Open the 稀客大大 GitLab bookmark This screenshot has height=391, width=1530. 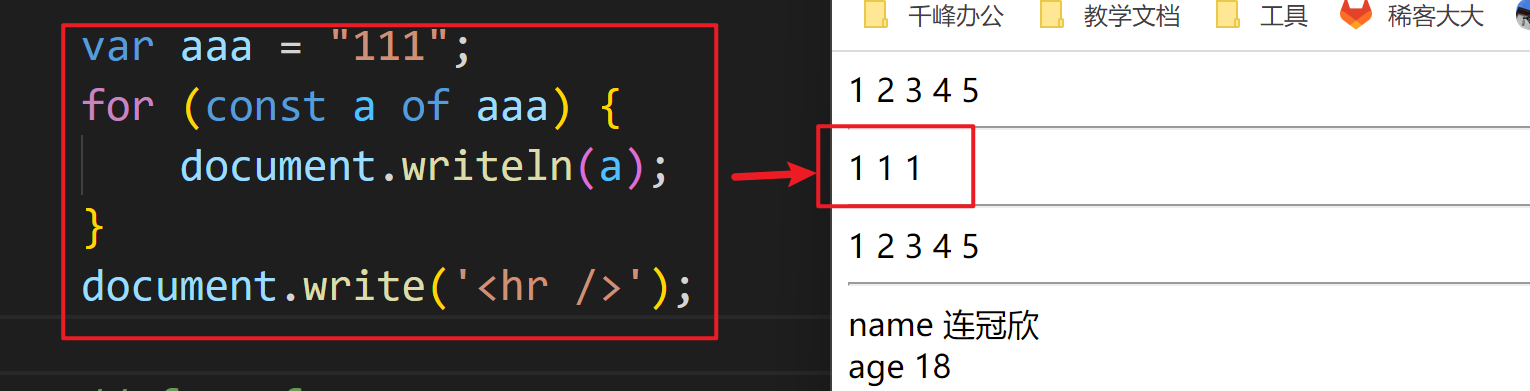[x=1412, y=15]
